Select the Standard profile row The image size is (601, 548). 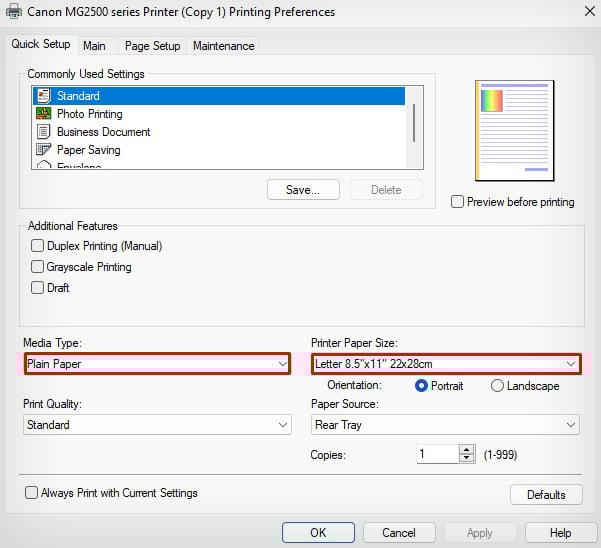tap(218, 96)
